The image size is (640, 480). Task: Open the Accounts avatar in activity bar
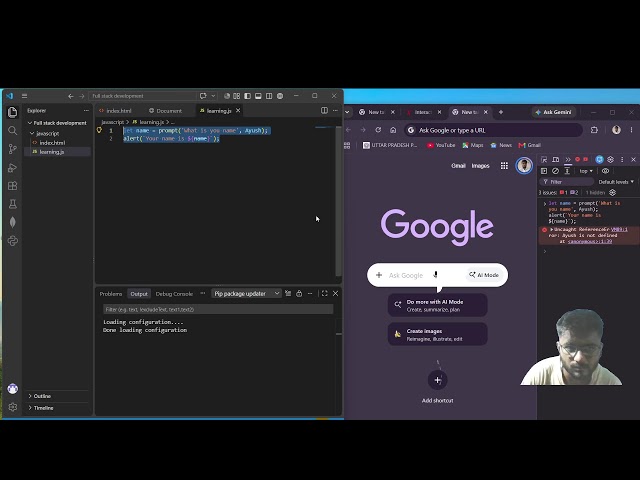(13, 389)
